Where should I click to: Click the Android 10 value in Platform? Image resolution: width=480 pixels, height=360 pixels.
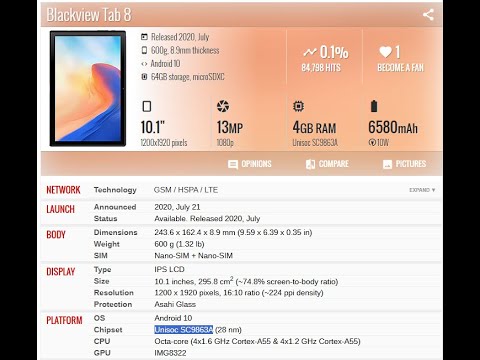pos(173,318)
